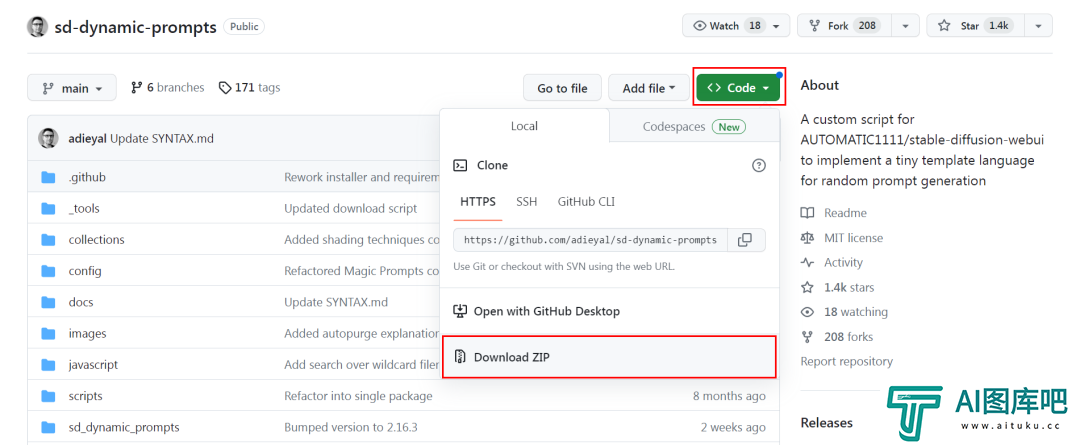
Task: Click the book icon beside Readme
Action: click(x=807, y=213)
